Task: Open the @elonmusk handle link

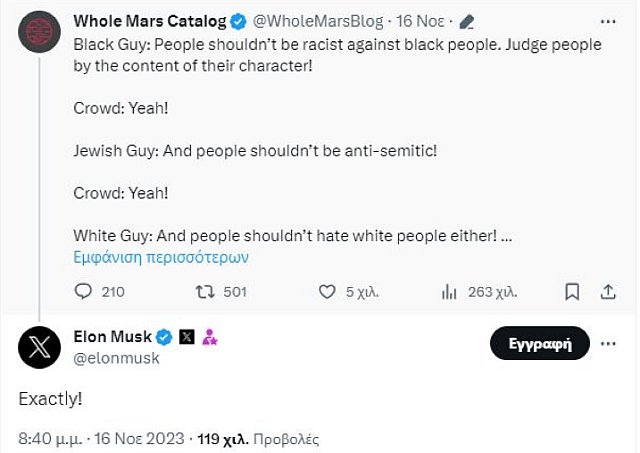Action: (x=117, y=358)
